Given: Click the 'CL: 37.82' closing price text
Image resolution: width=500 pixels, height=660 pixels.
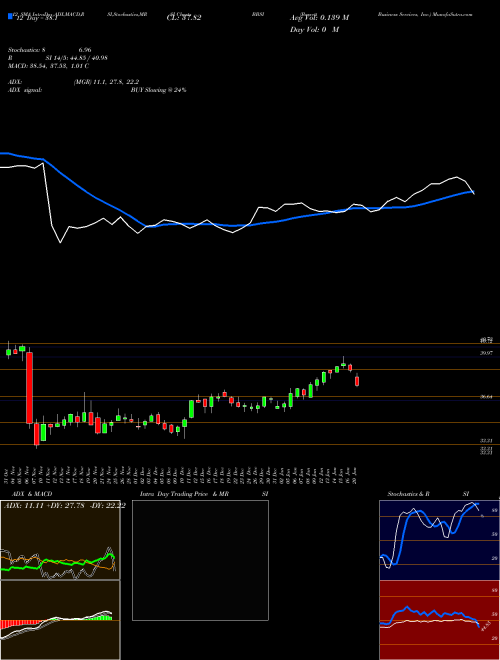Looking at the screenshot, I should tap(184, 18).
